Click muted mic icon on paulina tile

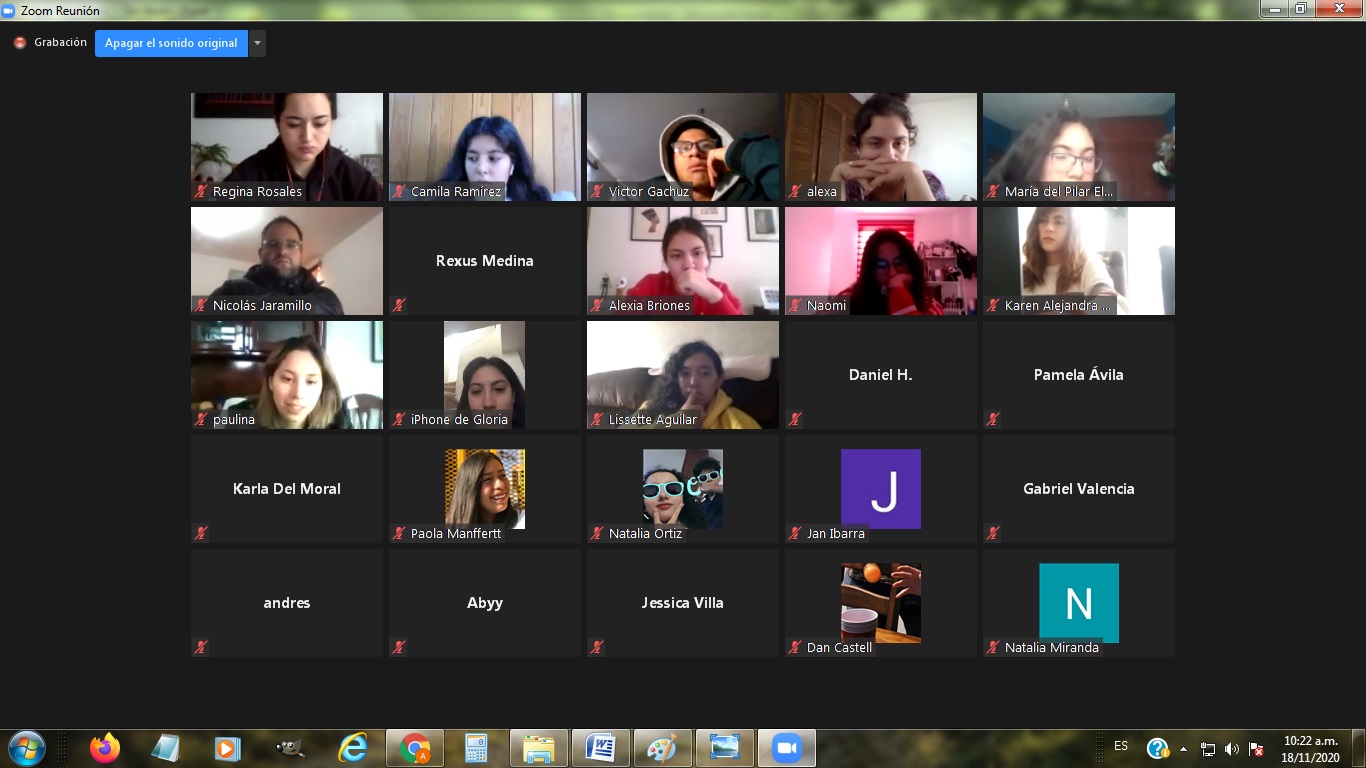click(x=201, y=419)
